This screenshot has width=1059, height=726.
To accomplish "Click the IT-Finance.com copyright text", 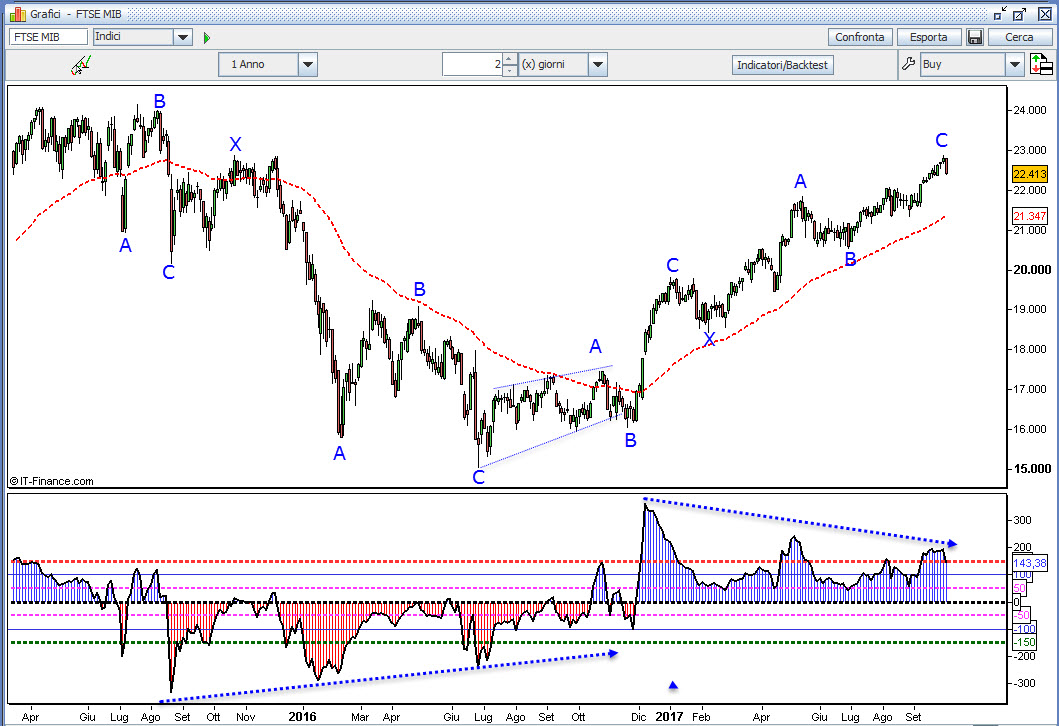I will tap(52, 482).
